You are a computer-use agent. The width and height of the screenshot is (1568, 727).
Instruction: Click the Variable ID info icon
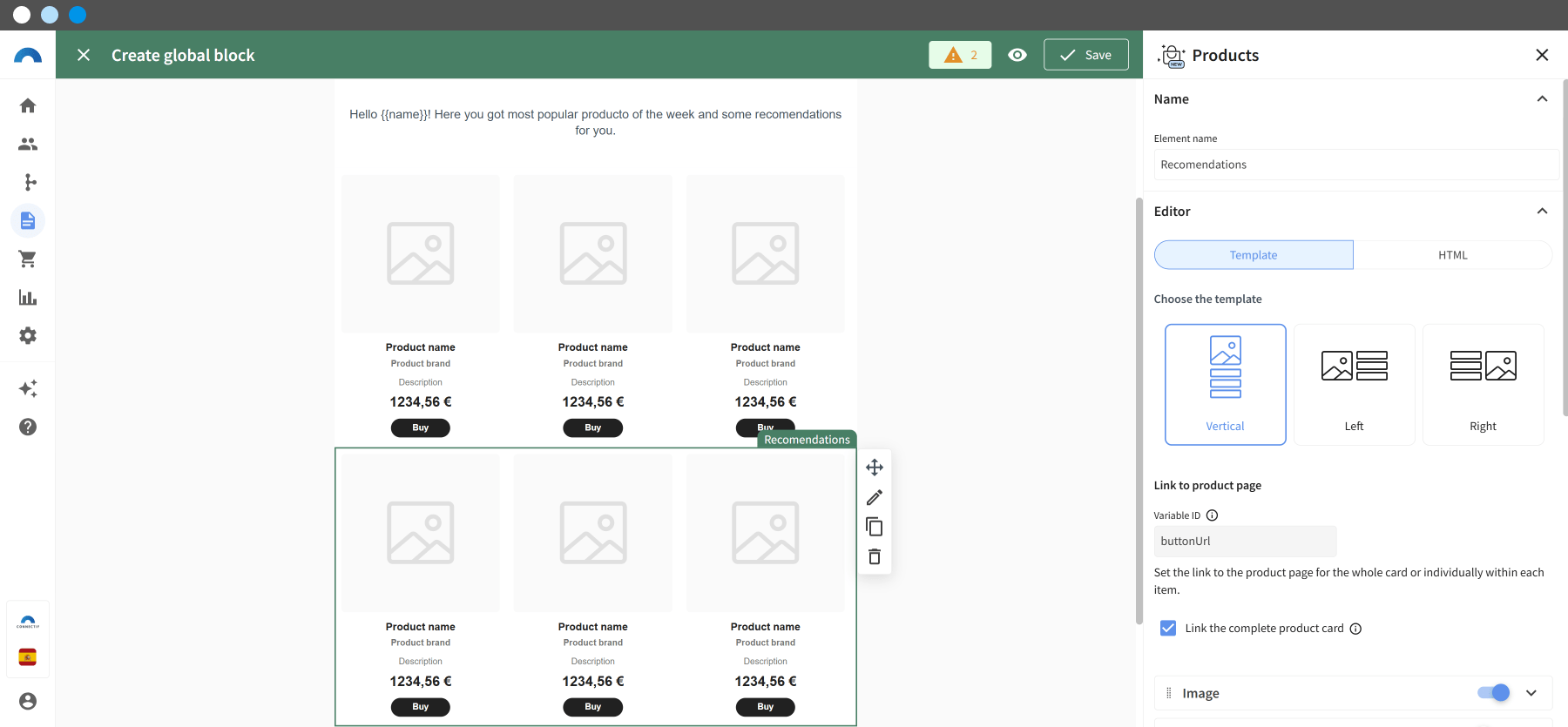[x=1212, y=515]
